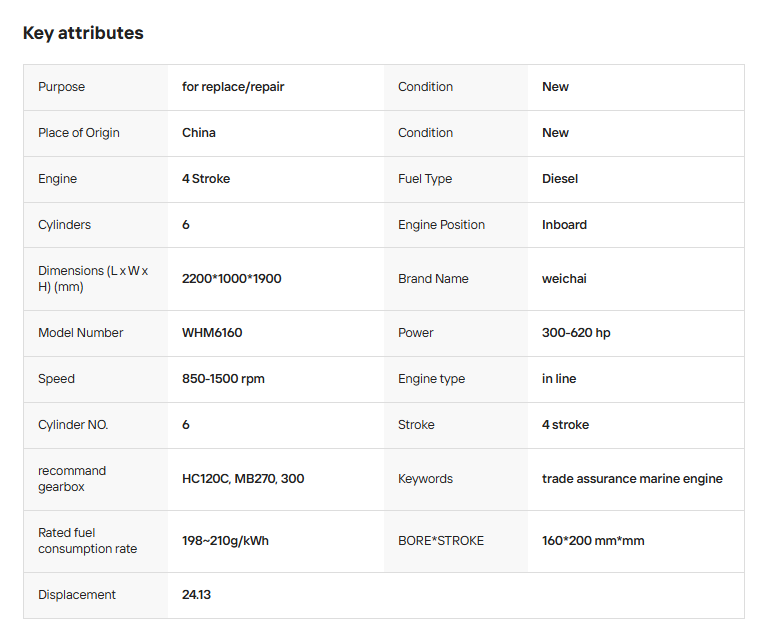
Task: Select the dimensions value 2200*1000*1900
Action: (232, 279)
